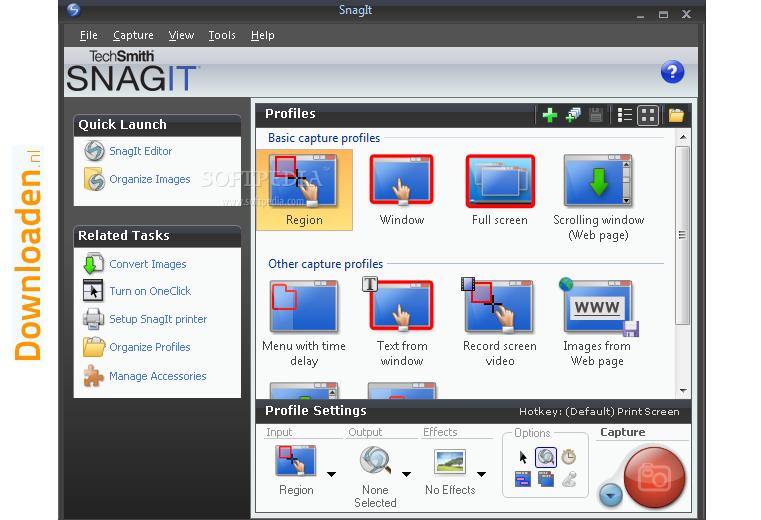This screenshot has width=761, height=520.
Task: Click Turn on OneClick link
Action: pos(150,291)
